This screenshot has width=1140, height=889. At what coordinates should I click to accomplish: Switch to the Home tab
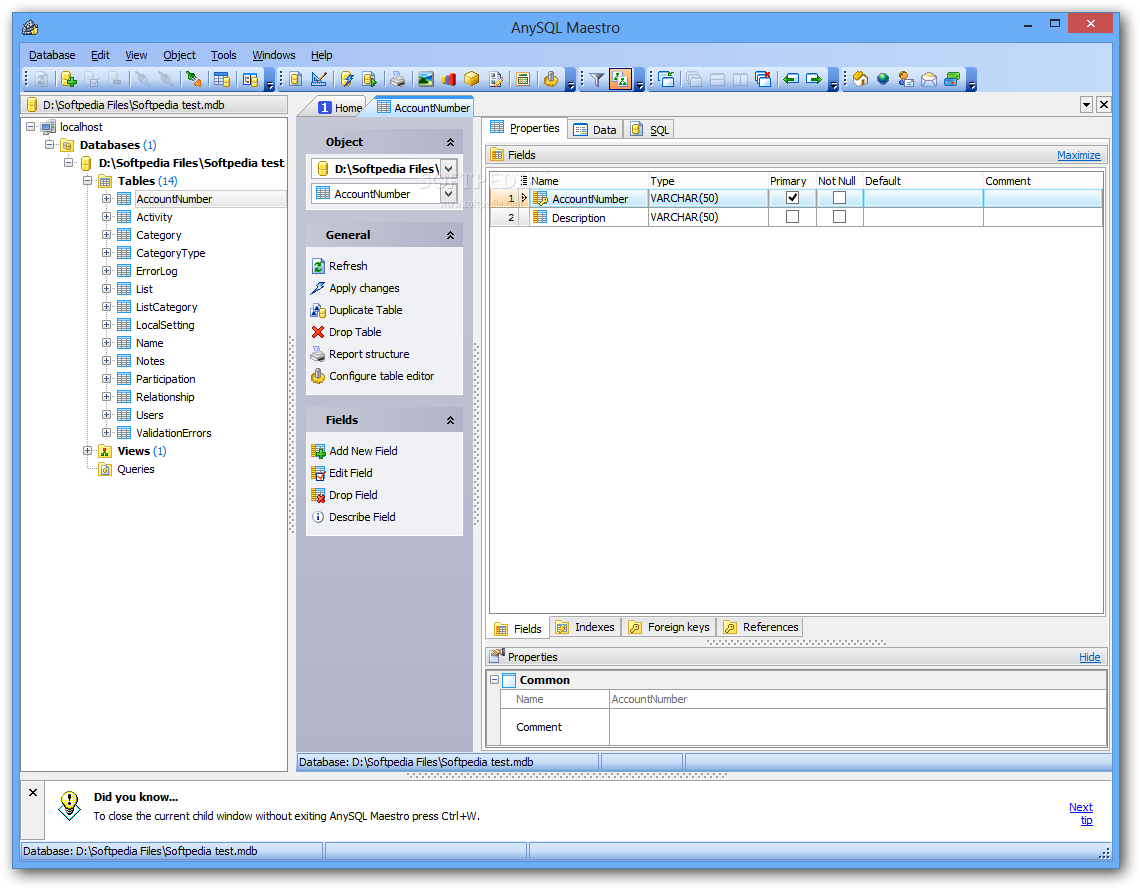point(340,108)
